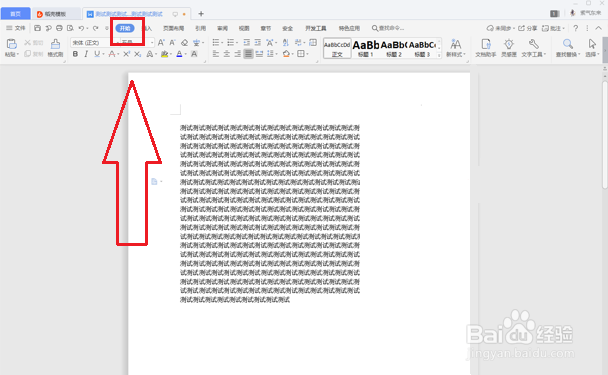This screenshot has height=375, width=608.
Task: Open the 未同步 sync status dropdown
Action: pos(501,28)
